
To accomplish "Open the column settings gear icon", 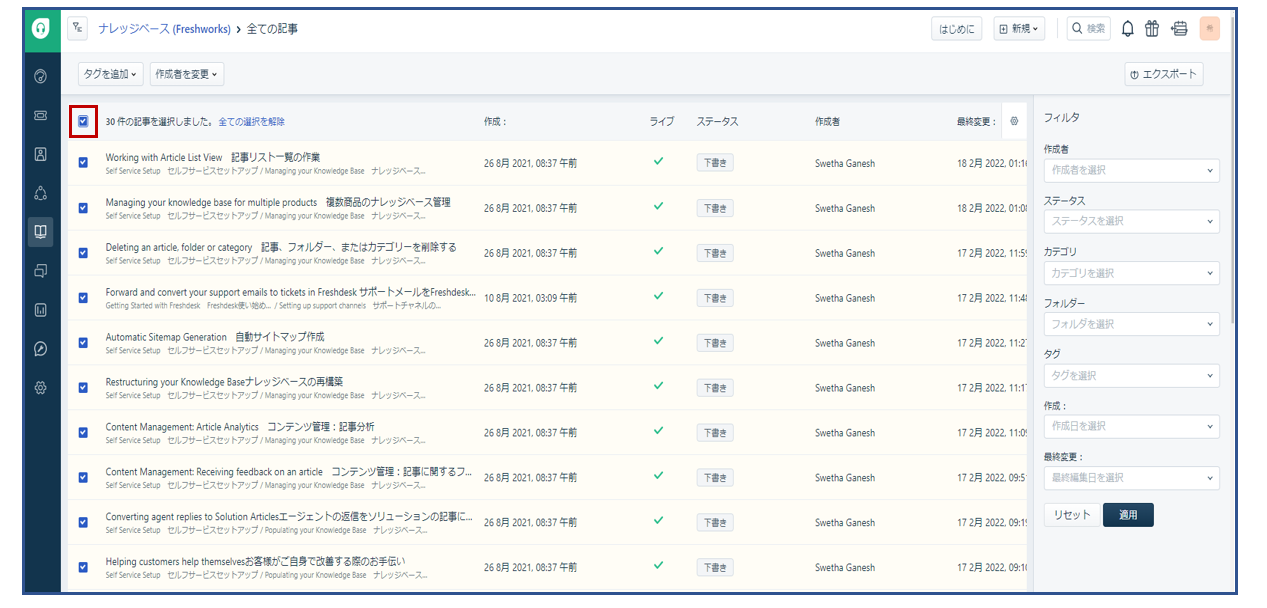I will (1013, 121).
